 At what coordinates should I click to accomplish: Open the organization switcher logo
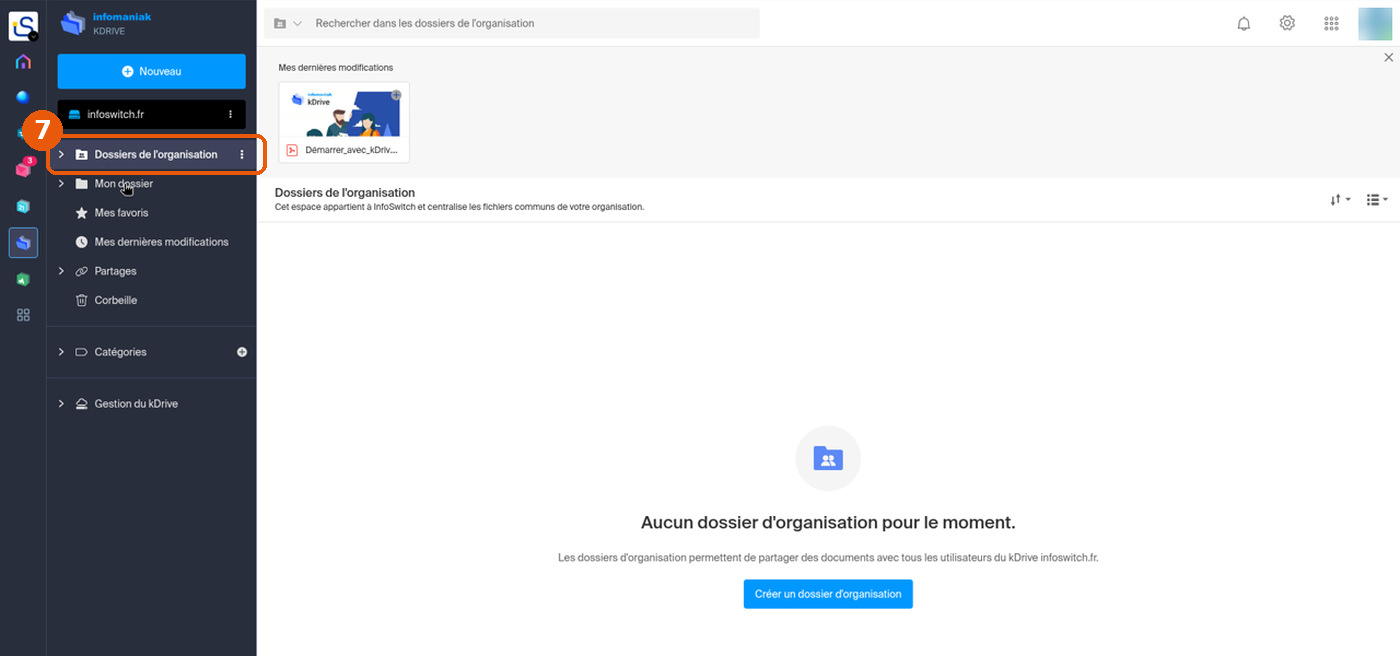[x=23, y=26]
